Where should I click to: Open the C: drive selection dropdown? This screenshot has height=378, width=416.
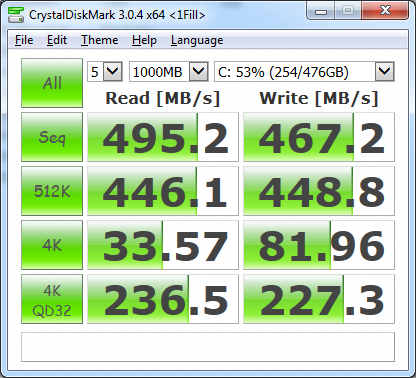pos(304,72)
